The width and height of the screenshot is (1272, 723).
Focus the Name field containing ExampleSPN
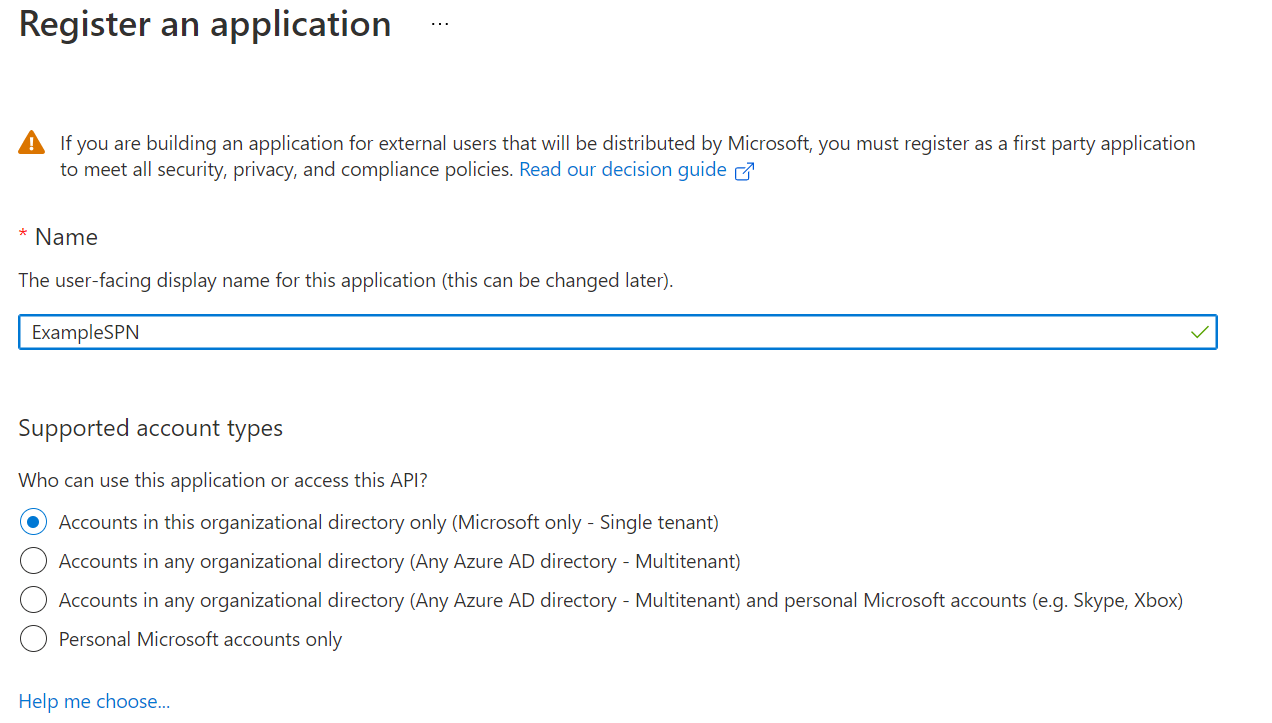tap(600, 332)
